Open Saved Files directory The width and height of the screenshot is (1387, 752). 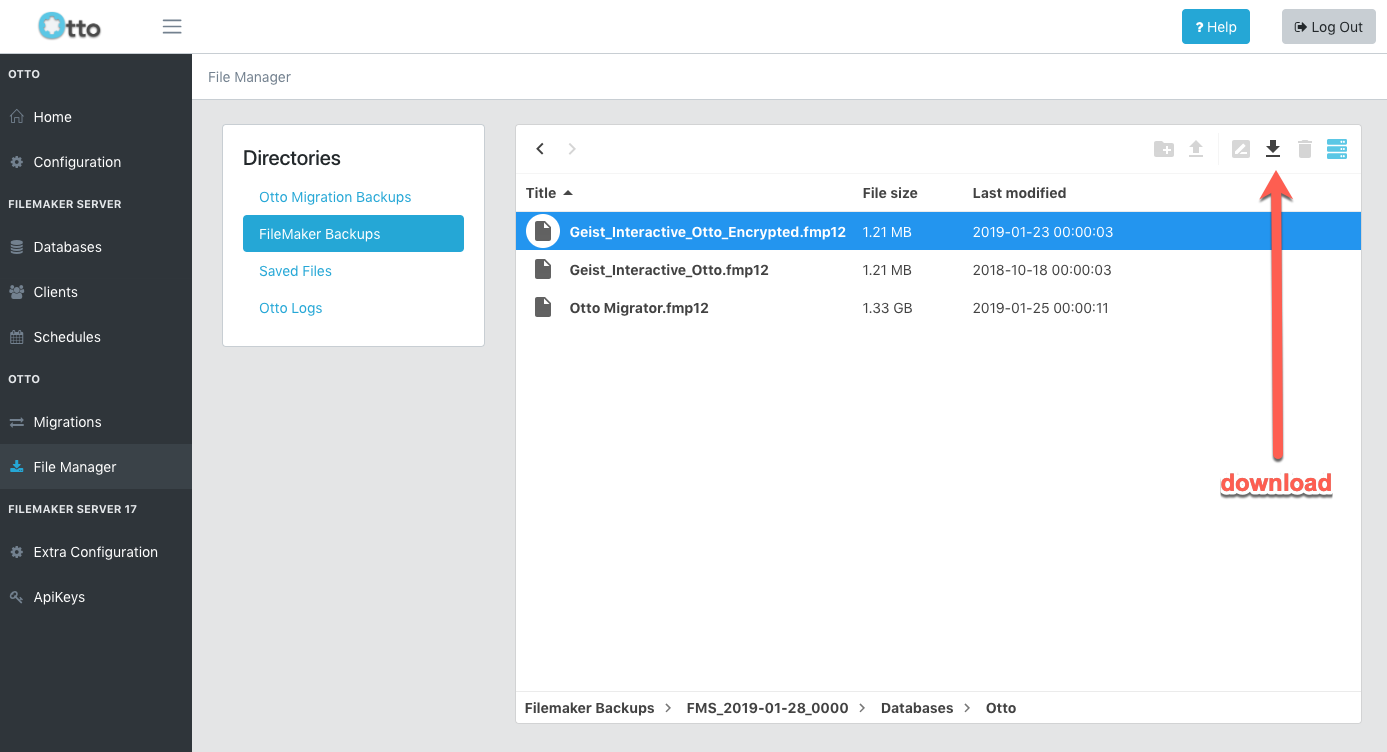[295, 271]
